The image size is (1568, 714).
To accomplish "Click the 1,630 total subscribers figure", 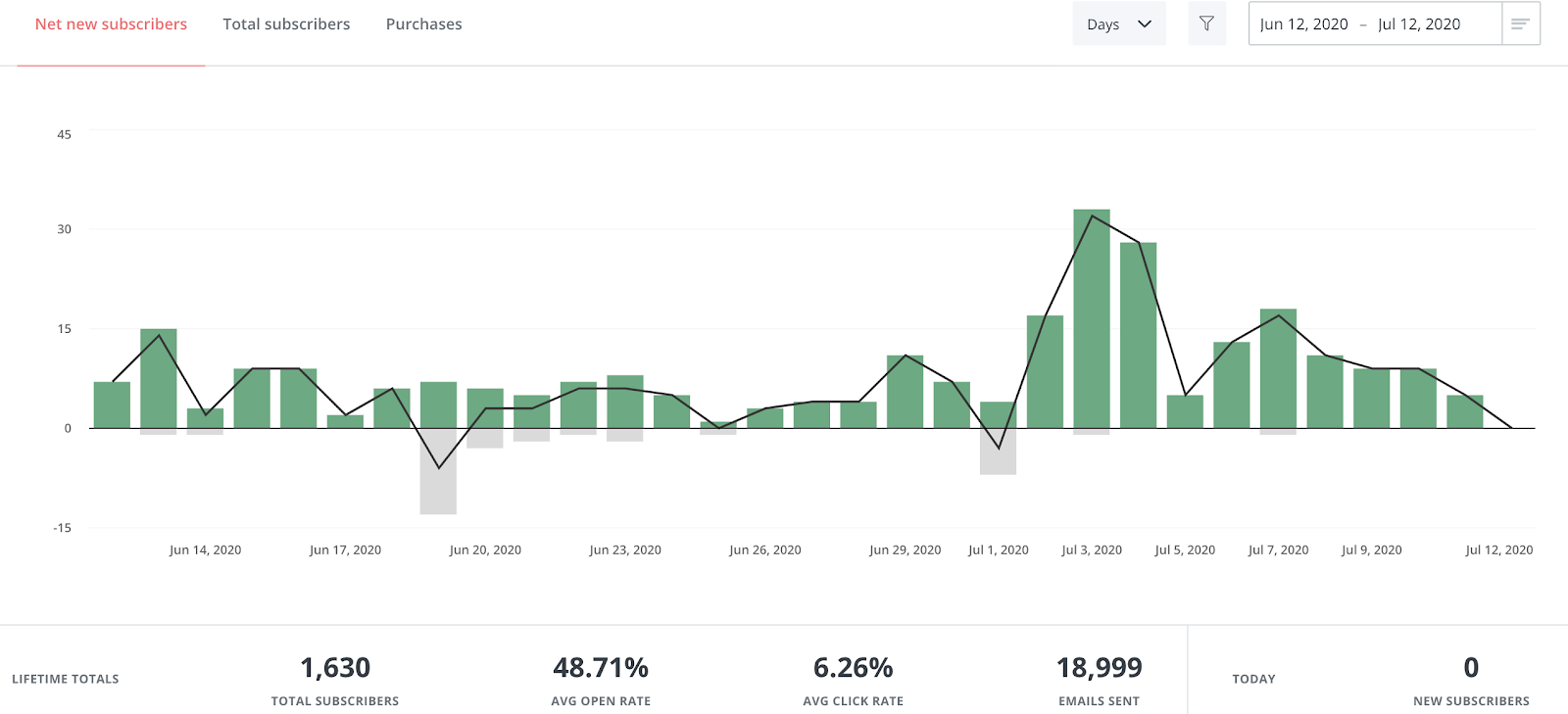I will coord(335,668).
